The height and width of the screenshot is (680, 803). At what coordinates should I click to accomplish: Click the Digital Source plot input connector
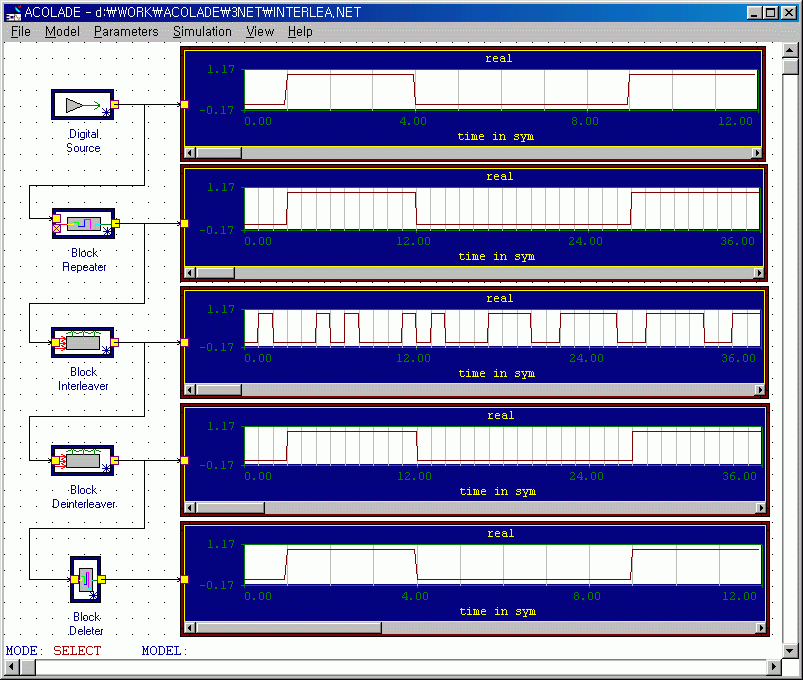click(x=185, y=104)
